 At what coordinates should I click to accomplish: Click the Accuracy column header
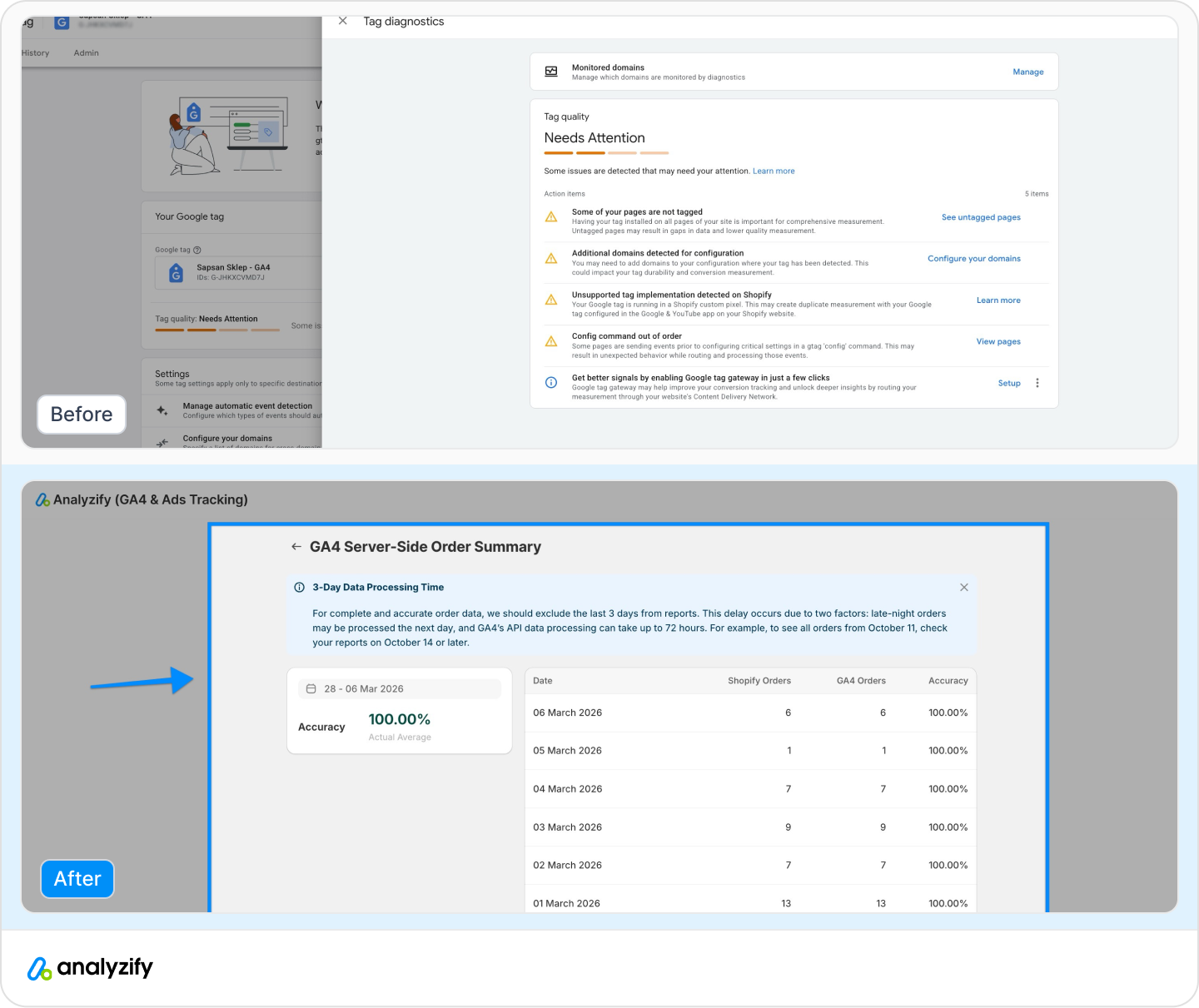click(x=948, y=681)
